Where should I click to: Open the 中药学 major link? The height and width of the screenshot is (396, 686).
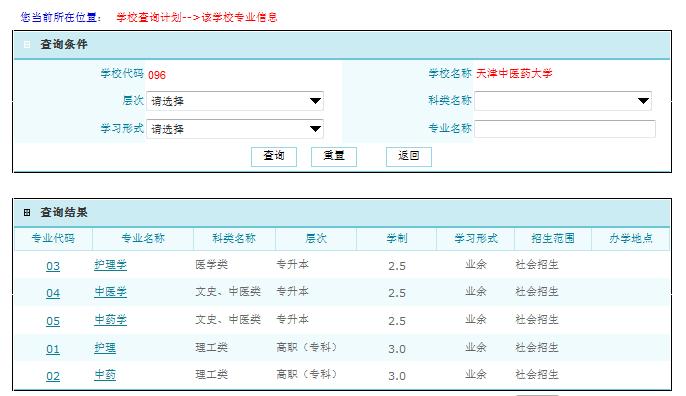click(x=110, y=320)
